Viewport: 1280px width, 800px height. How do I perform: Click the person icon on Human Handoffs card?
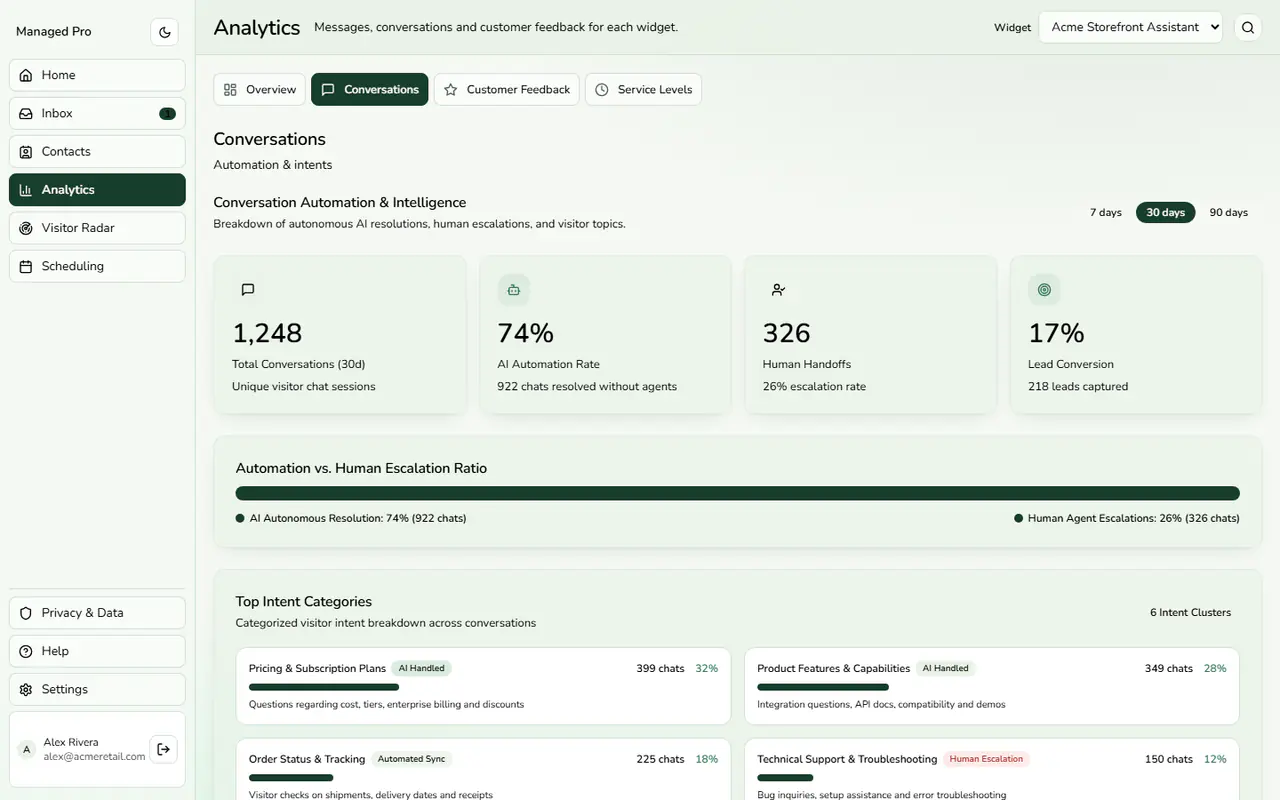(x=778, y=290)
